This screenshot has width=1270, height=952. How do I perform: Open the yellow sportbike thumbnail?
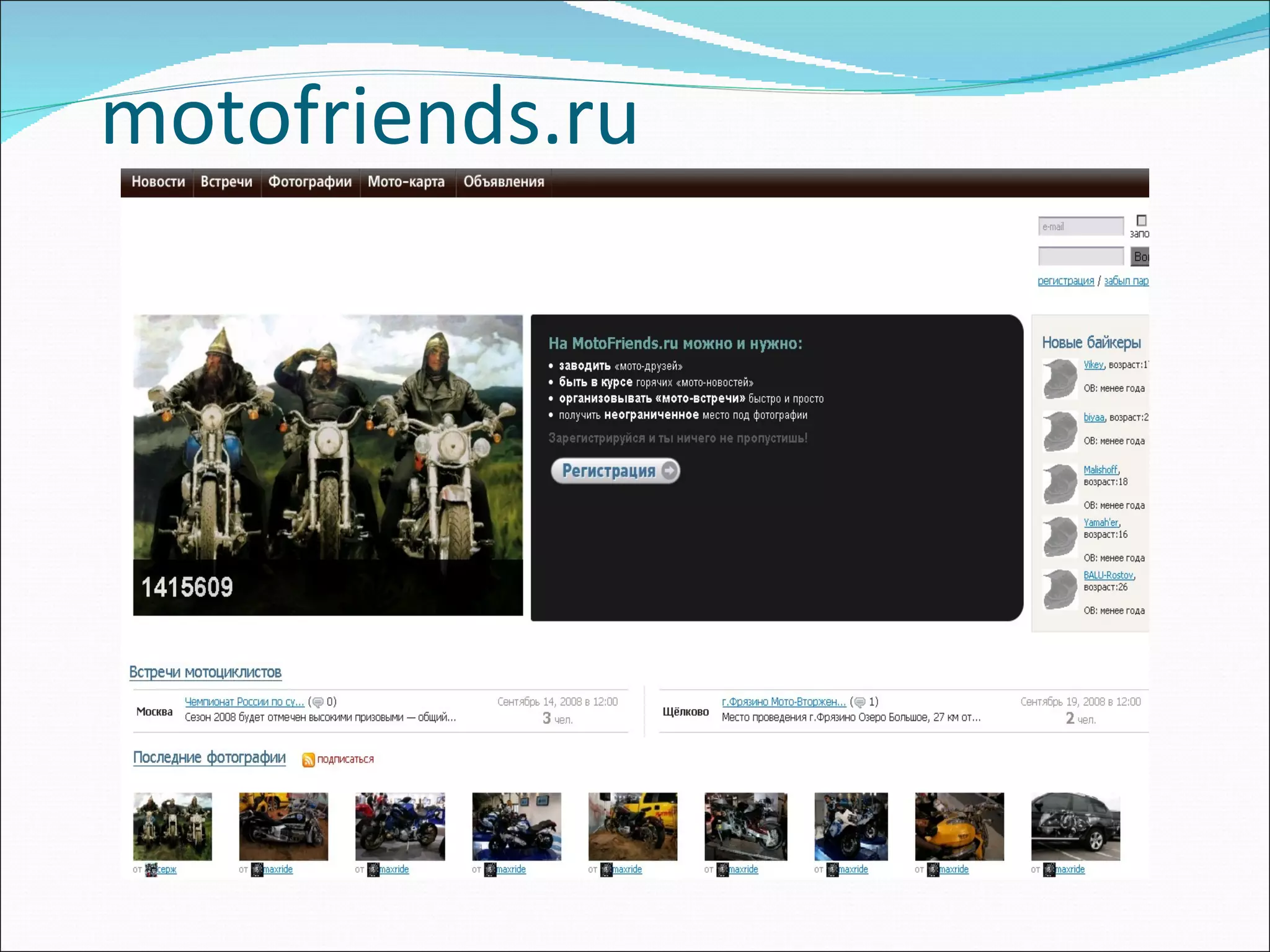959,826
